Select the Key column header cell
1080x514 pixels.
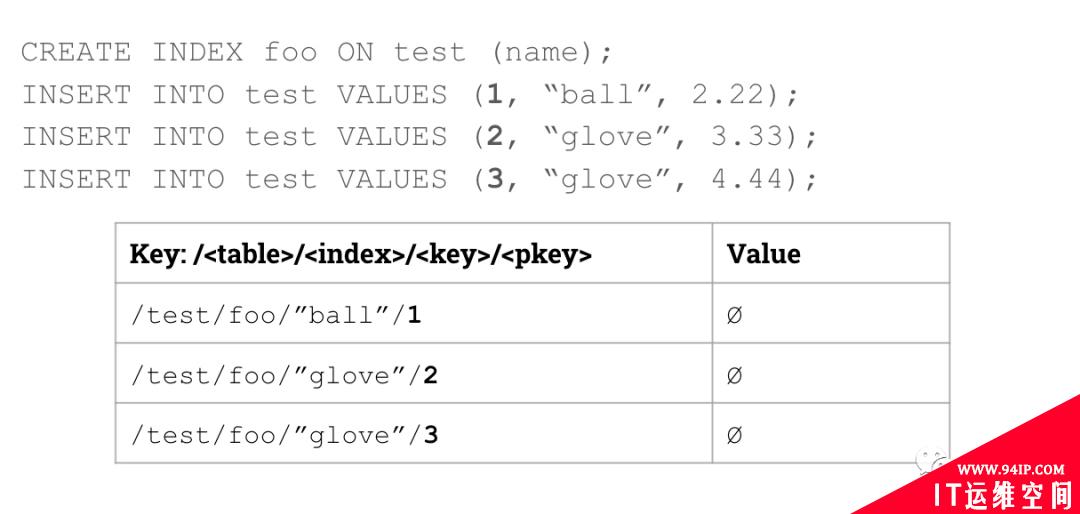coord(413,254)
